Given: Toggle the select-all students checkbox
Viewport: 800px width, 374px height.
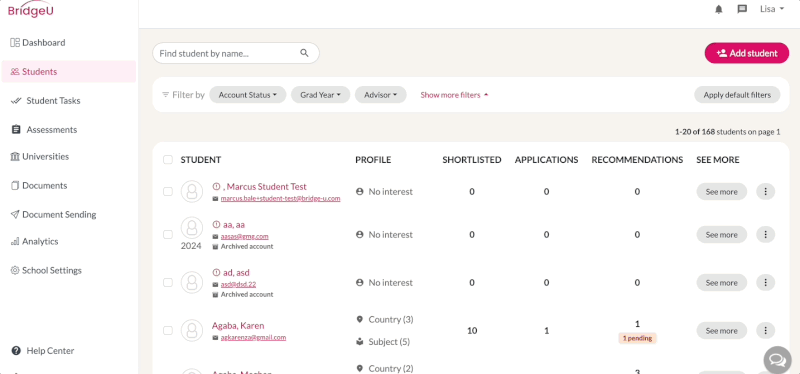Looking at the screenshot, I should pyautogui.click(x=168, y=160).
